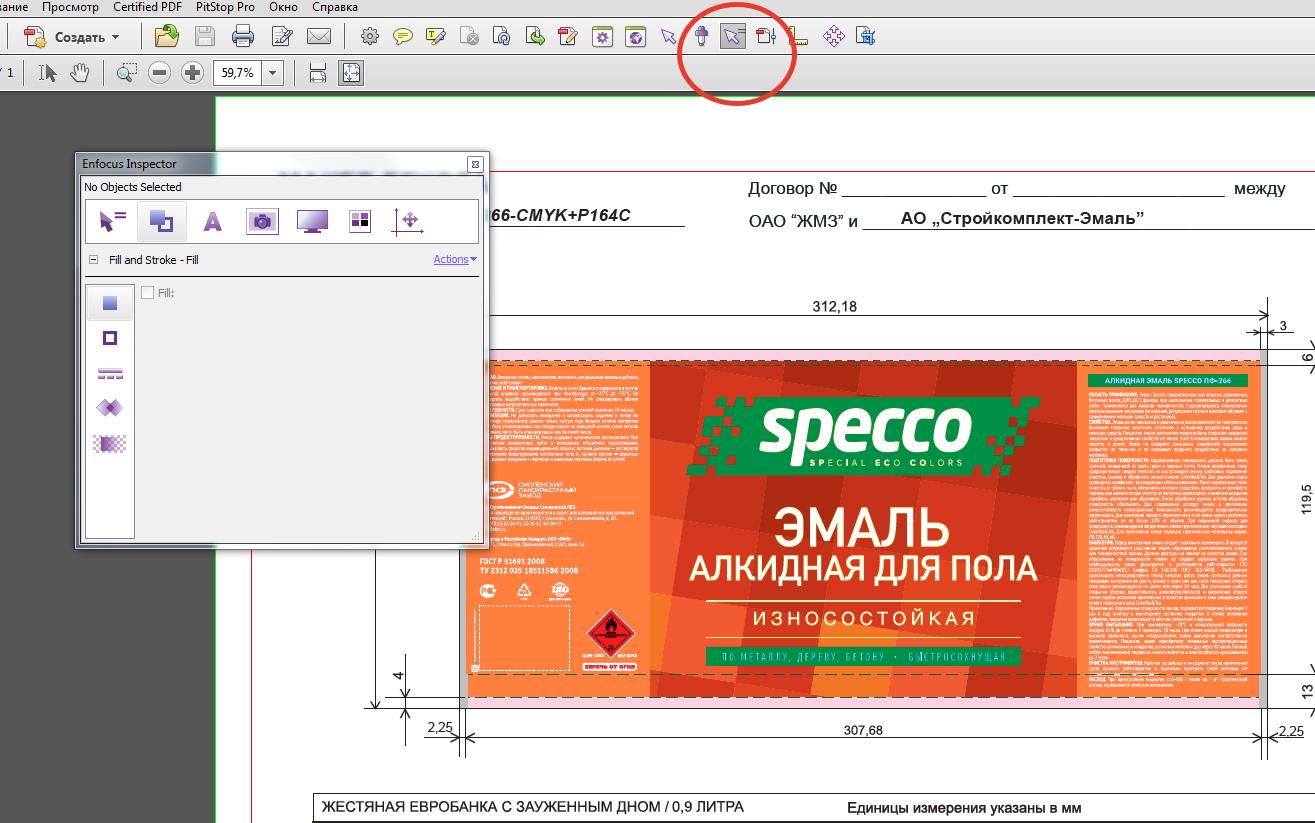Click the email envelope icon
Screen dimensions: 1315x823
pos(319,37)
